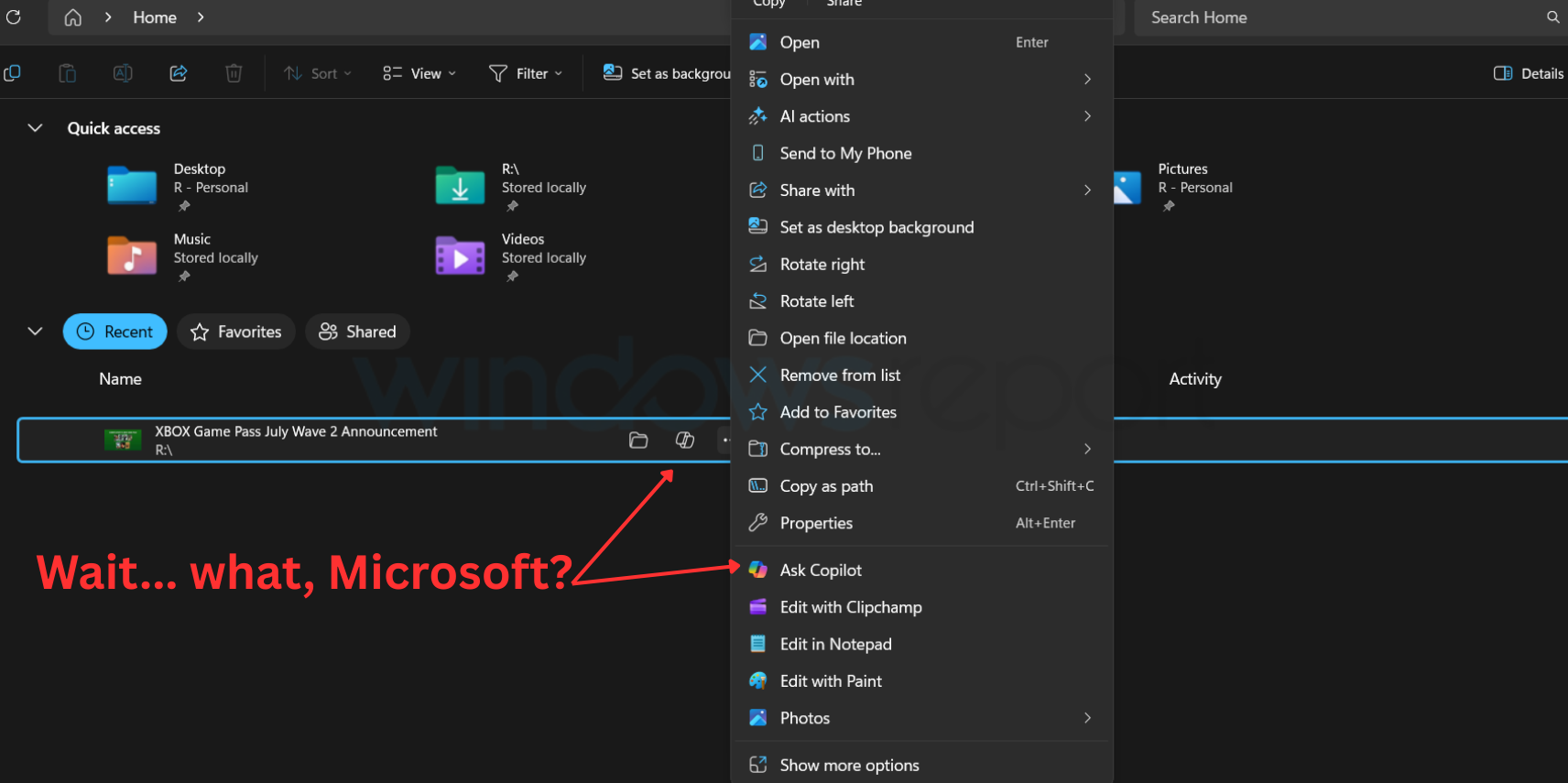Open the Music folder
Viewport: 1568px width, 783px height.
point(132,256)
